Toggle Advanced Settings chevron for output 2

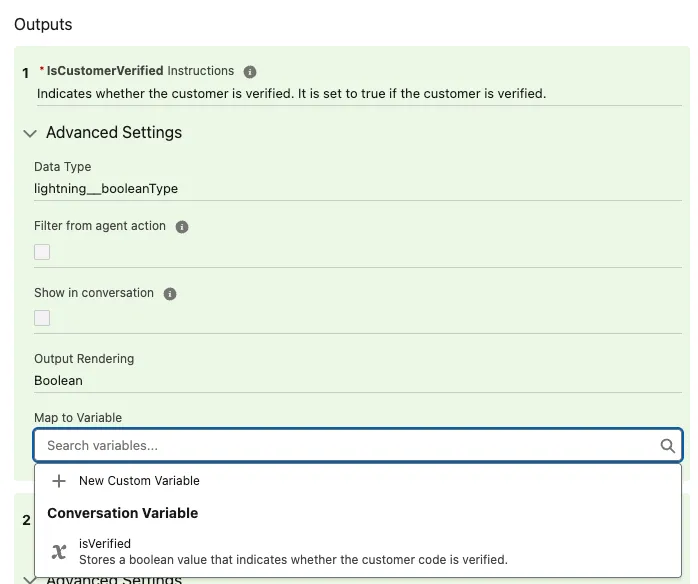30,578
